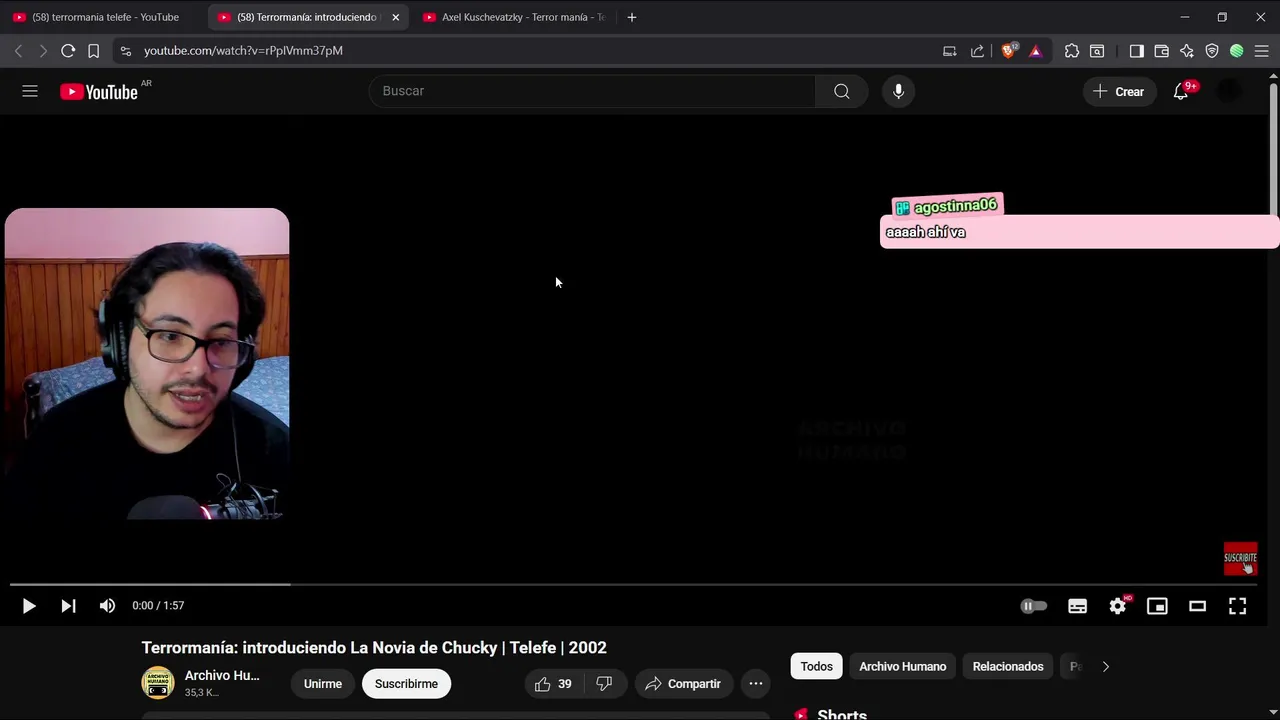Seek along the video progress bar
1280x720 pixels.
coord(633,584)
